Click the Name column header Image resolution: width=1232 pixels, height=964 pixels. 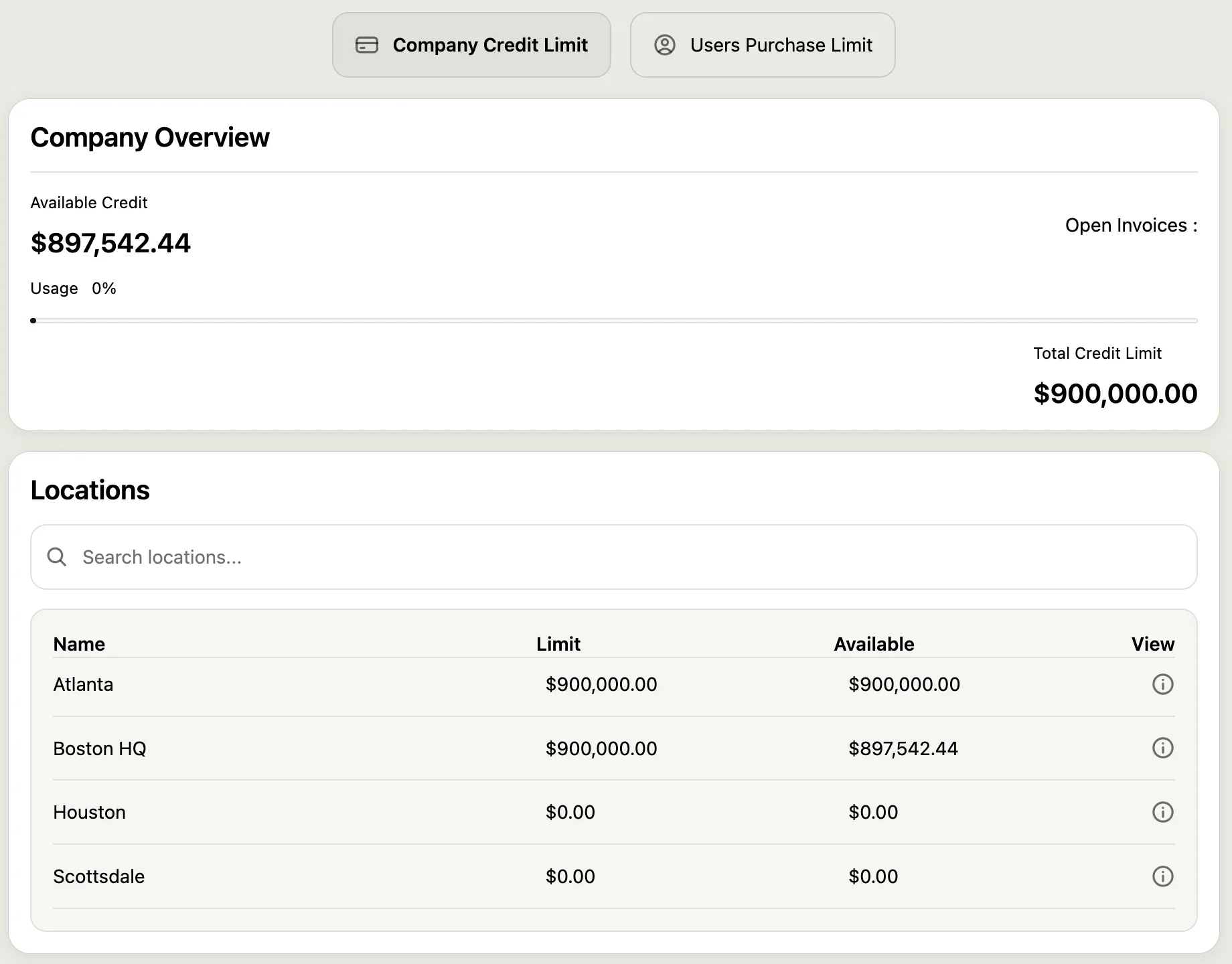click(79, 644)
